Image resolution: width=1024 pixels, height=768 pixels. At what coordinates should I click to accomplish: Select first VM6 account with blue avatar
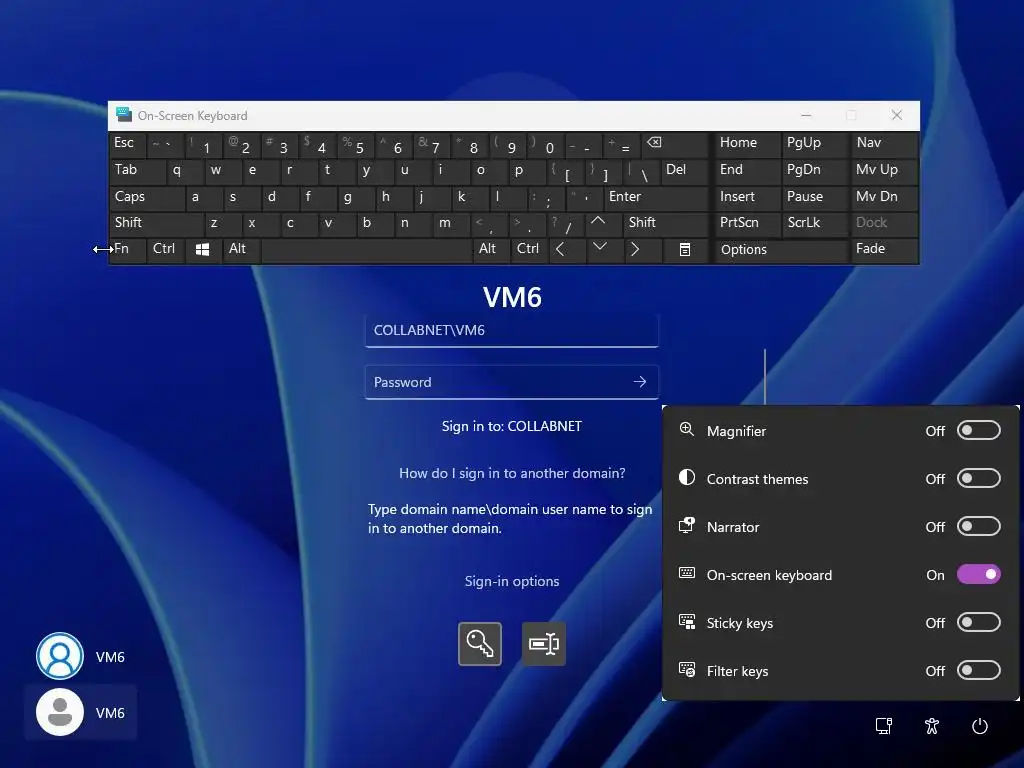click(82, 656)
